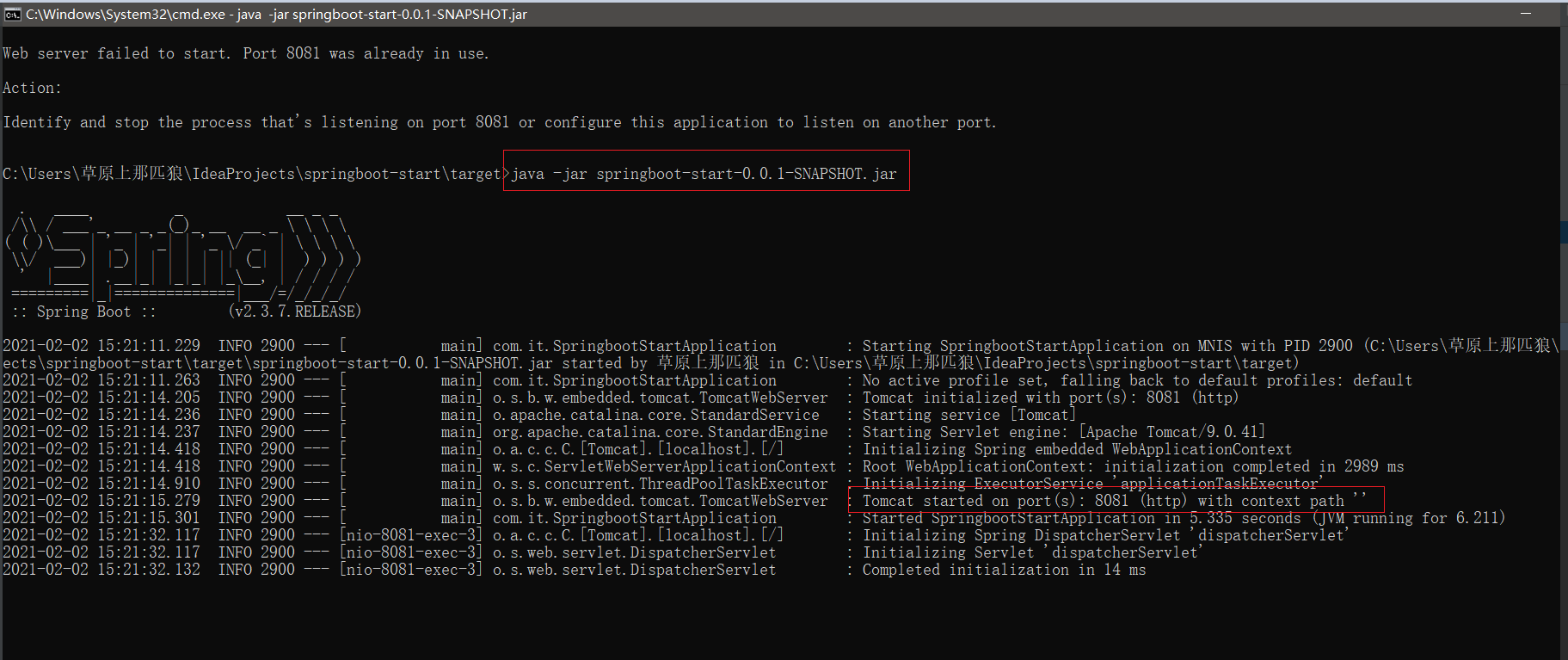Click the timestamp 2021-02-02 15:21:32.132

[101, 570]
